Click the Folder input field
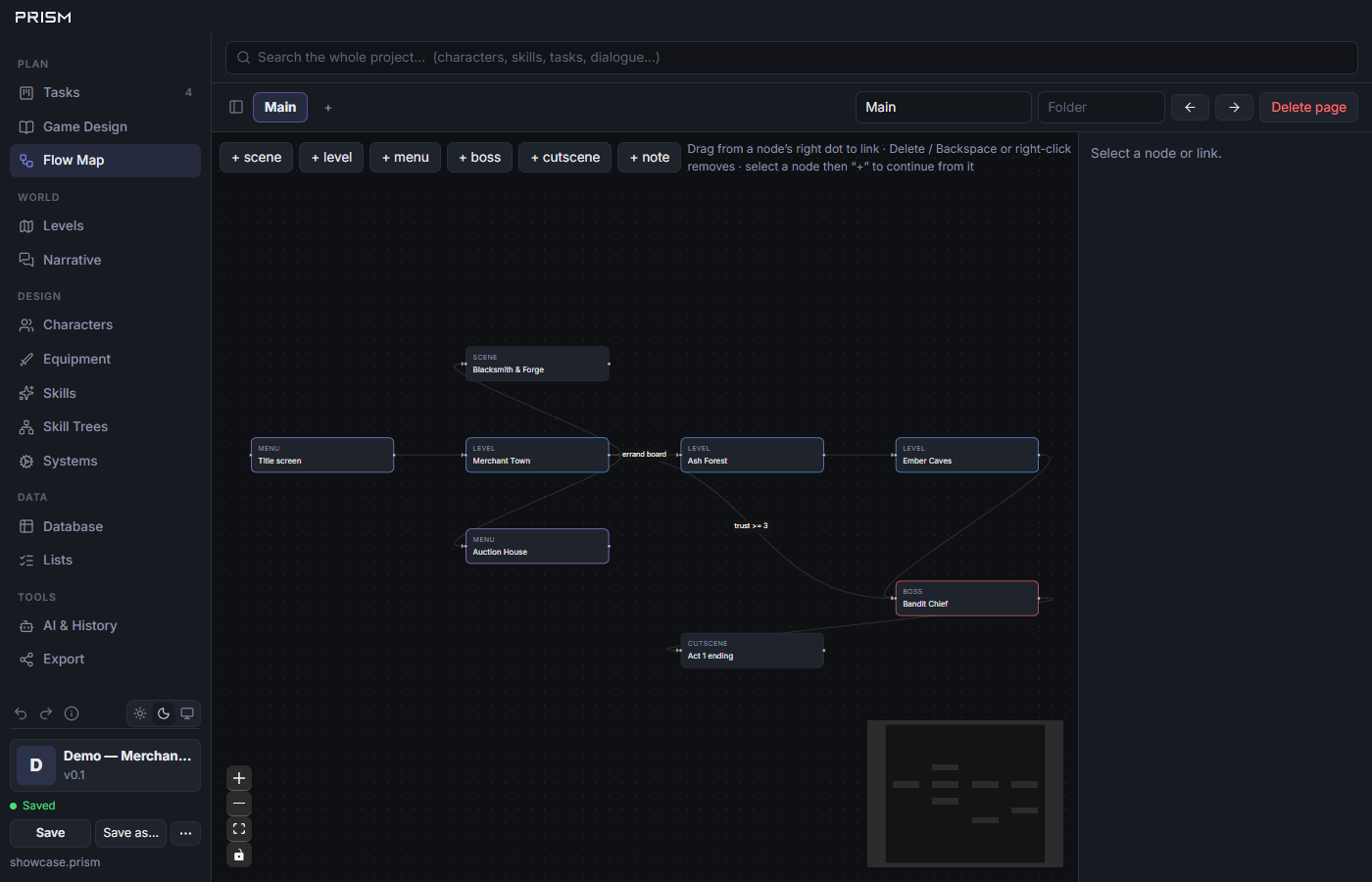1372x882 pixels. (x=1101, y=107)
